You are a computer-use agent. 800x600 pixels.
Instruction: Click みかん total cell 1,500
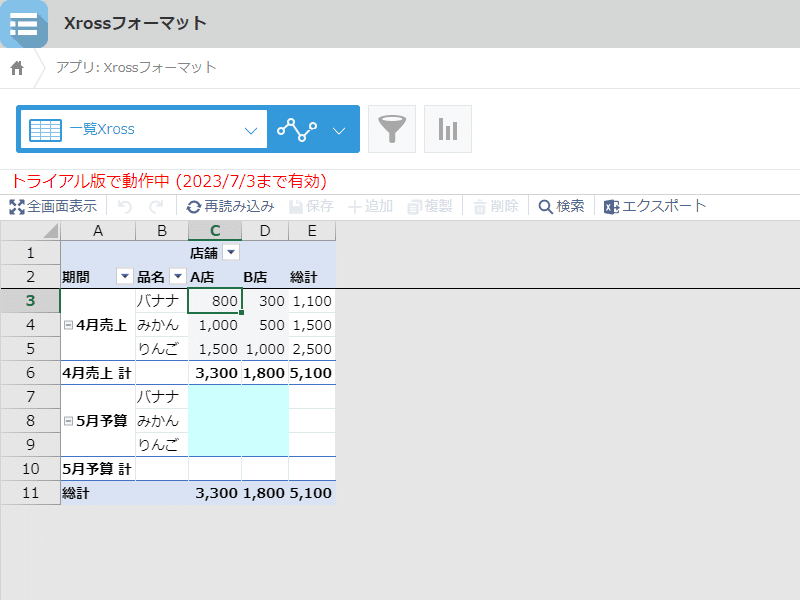(312, 324)
